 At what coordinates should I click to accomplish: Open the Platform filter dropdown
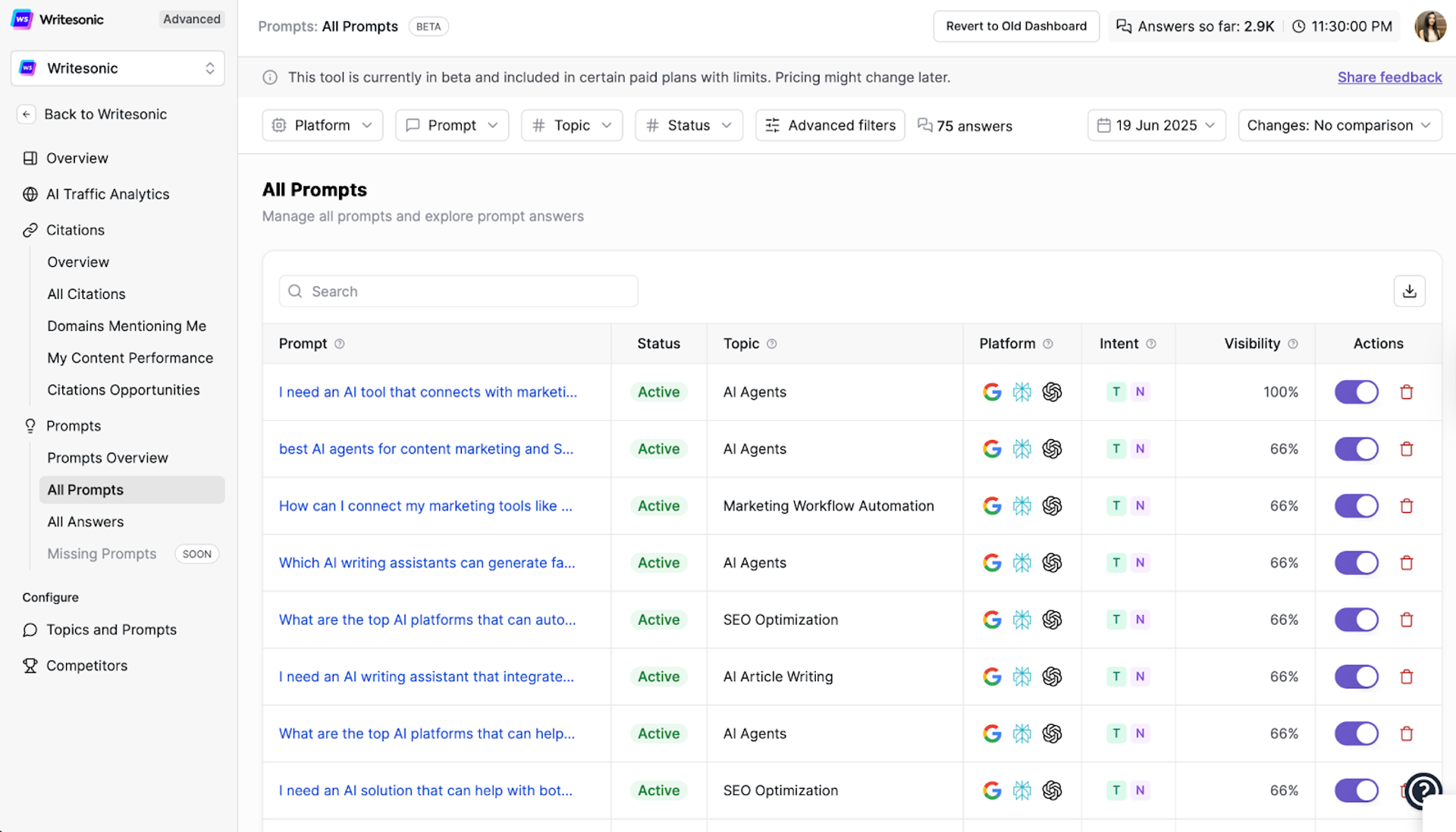(322, 125)
